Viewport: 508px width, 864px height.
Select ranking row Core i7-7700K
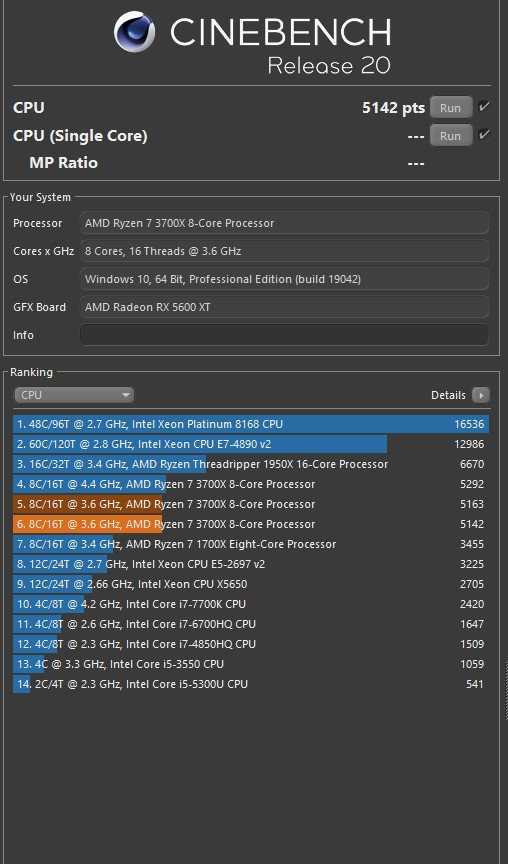pyautogui.click(x=251, y=604)
